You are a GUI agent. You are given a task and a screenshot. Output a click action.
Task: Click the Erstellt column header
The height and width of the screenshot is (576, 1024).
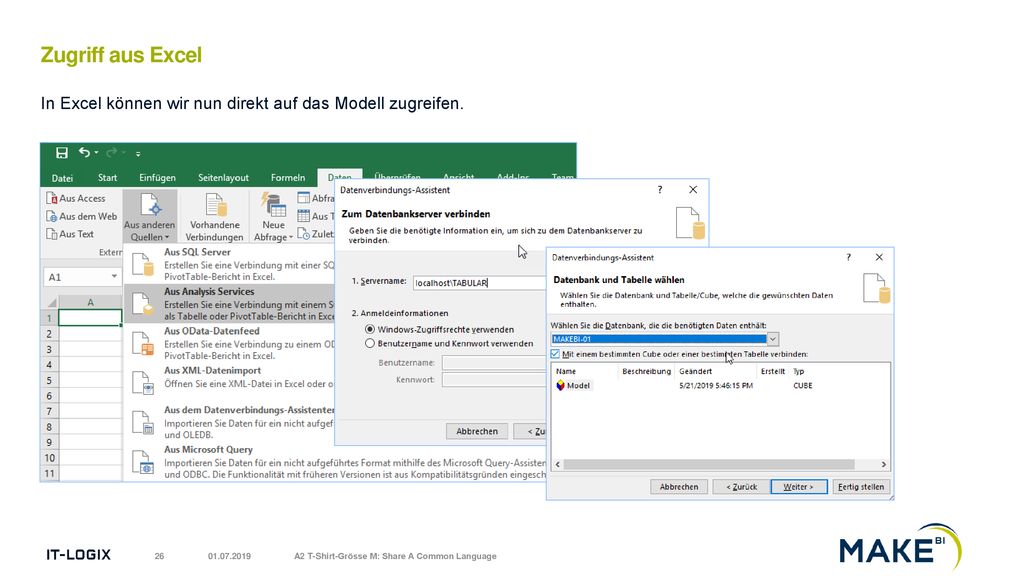773,371
